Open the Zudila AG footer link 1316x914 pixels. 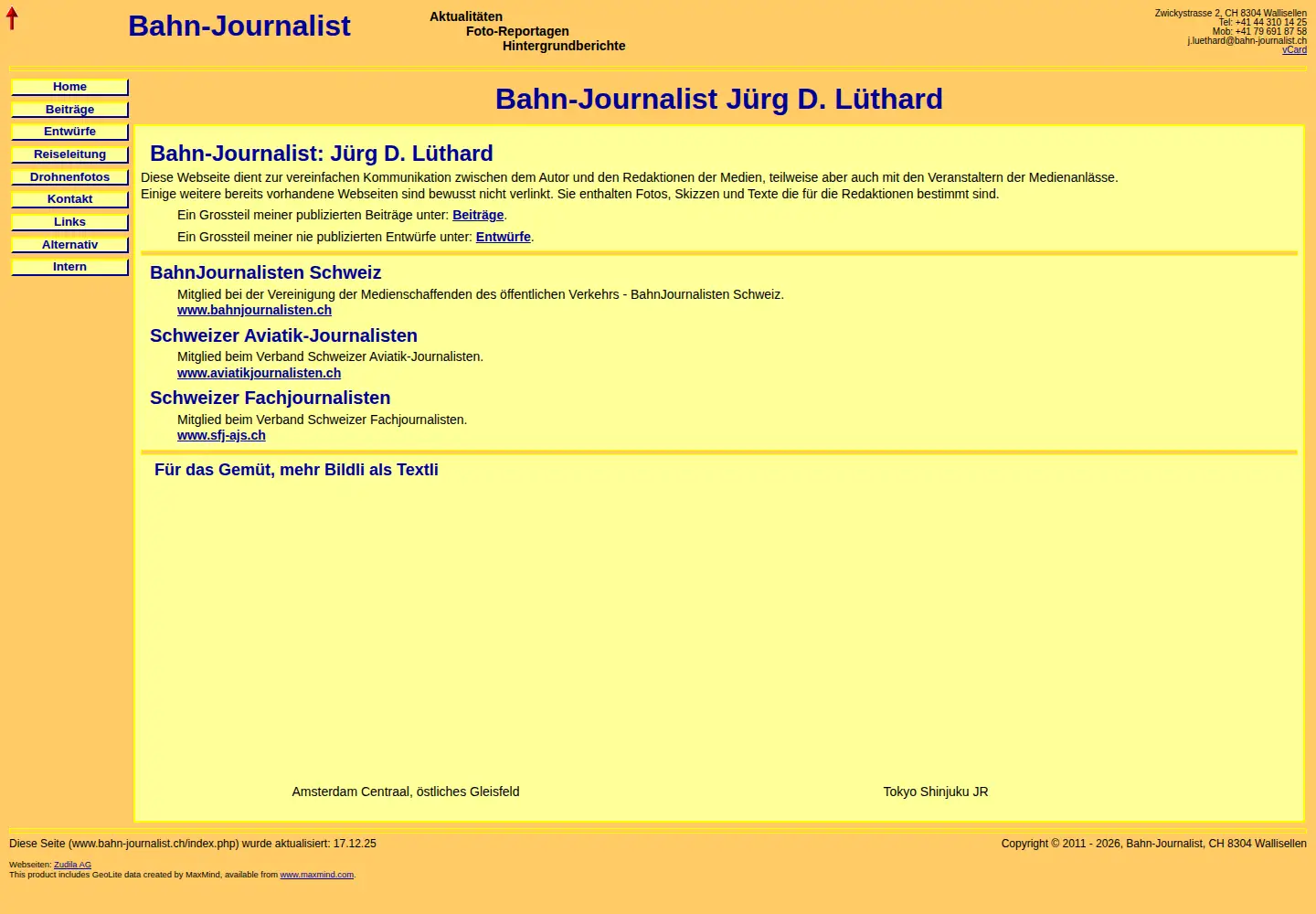(x=72, y=865)
